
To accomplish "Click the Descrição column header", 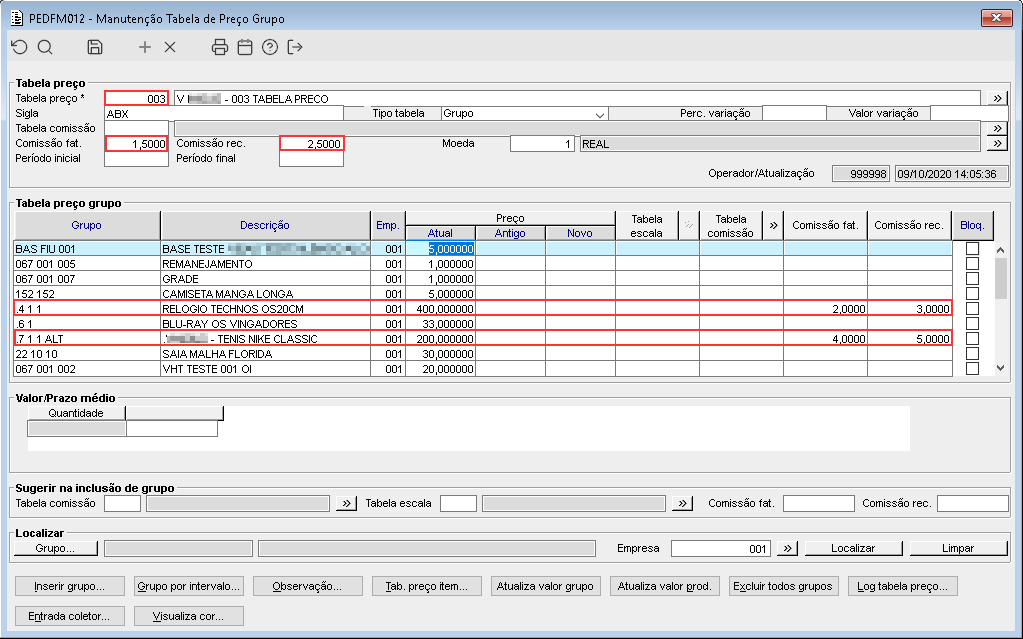I will 265,225.
